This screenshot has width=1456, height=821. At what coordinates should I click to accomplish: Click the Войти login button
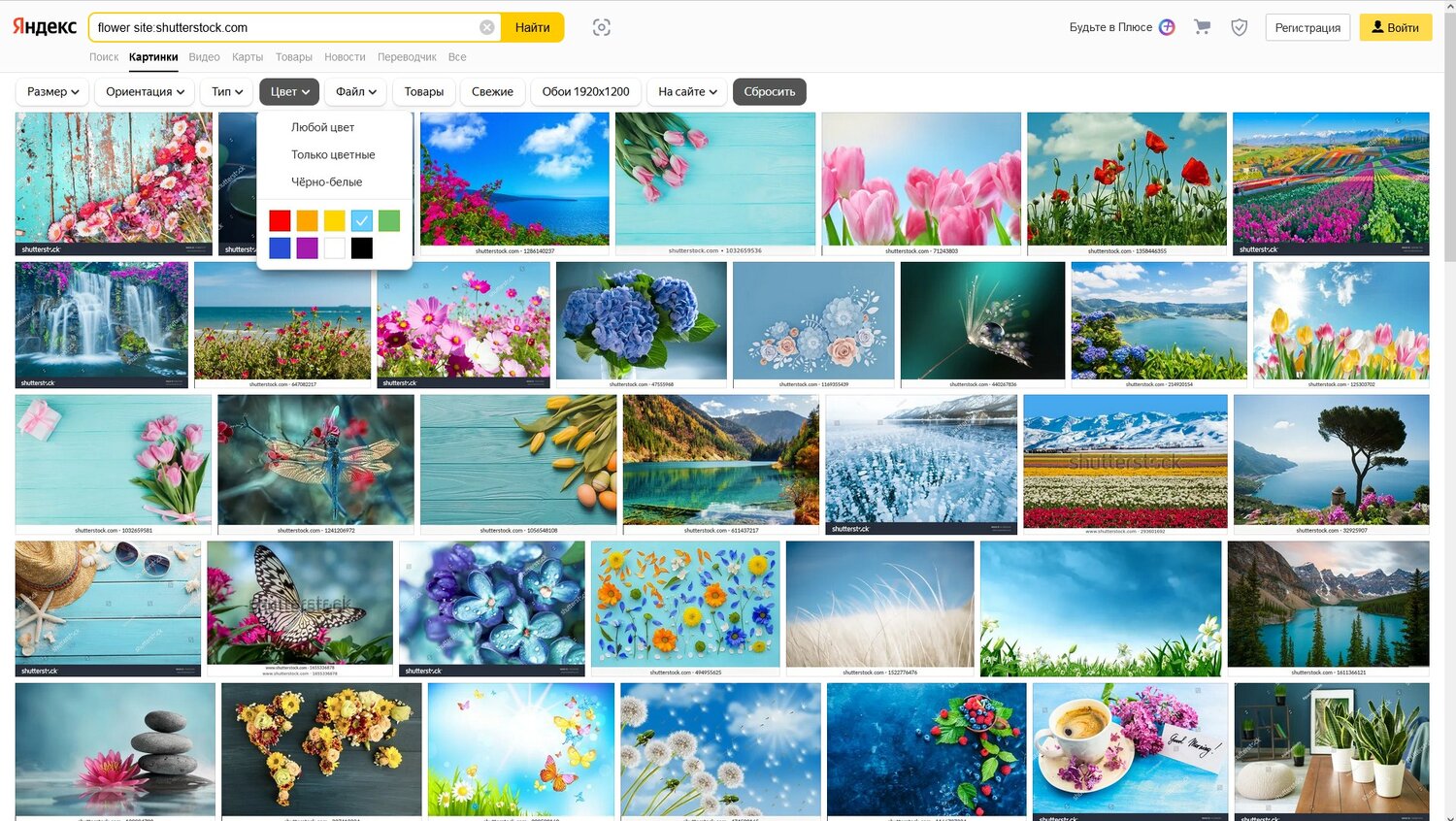pyautogui.click(x=1395, y=27)
